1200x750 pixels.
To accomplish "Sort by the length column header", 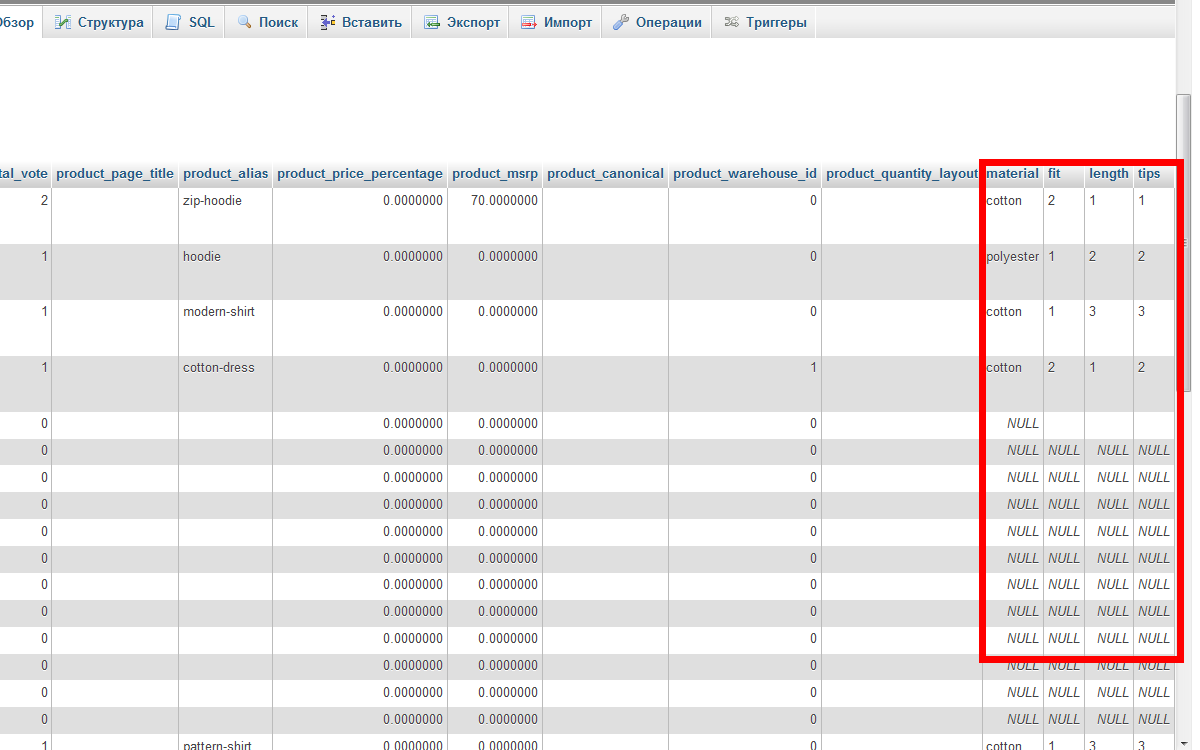I will (1108, 174).
